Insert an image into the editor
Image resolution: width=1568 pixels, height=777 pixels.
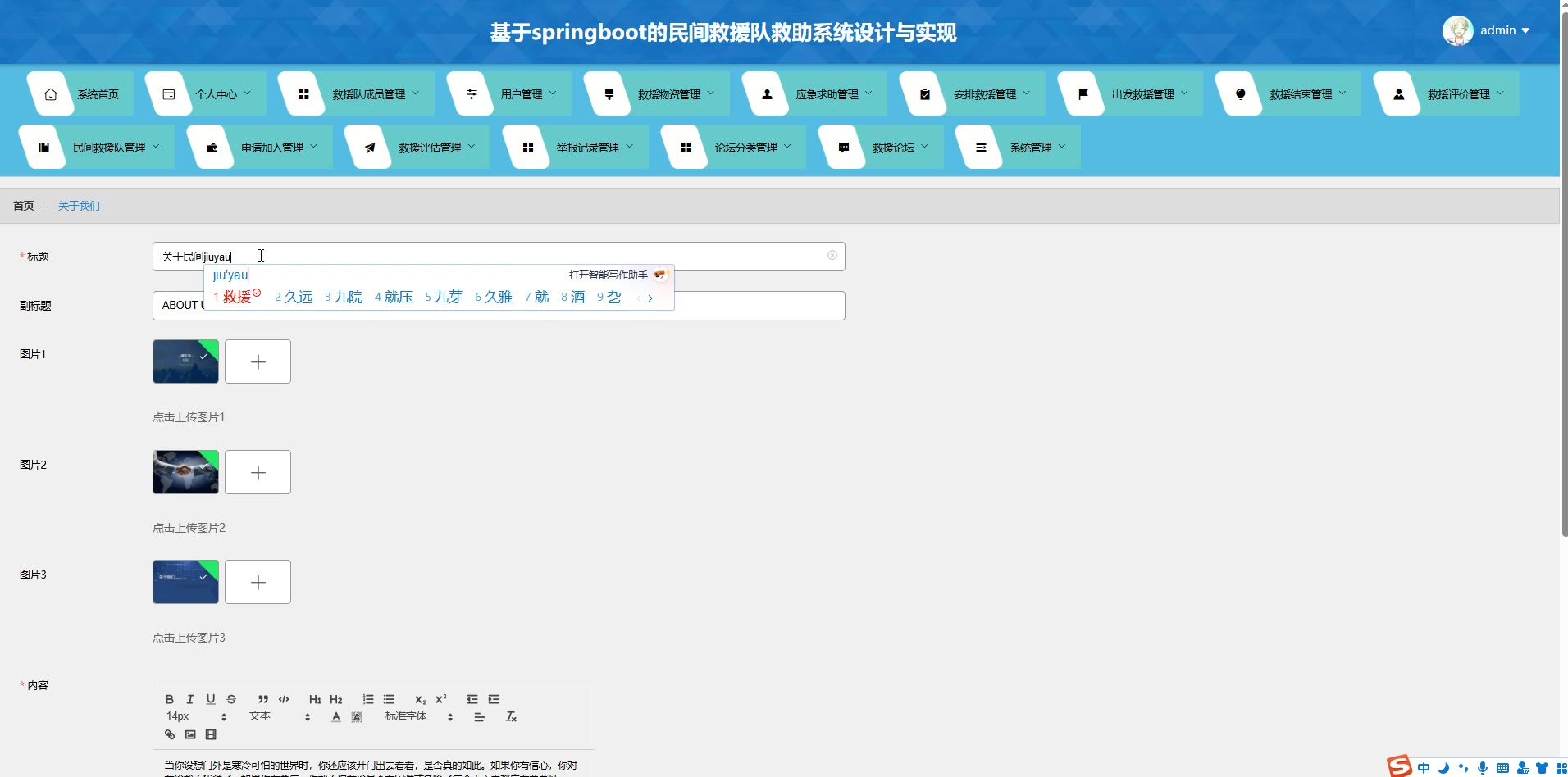click(x=190, y=734)
